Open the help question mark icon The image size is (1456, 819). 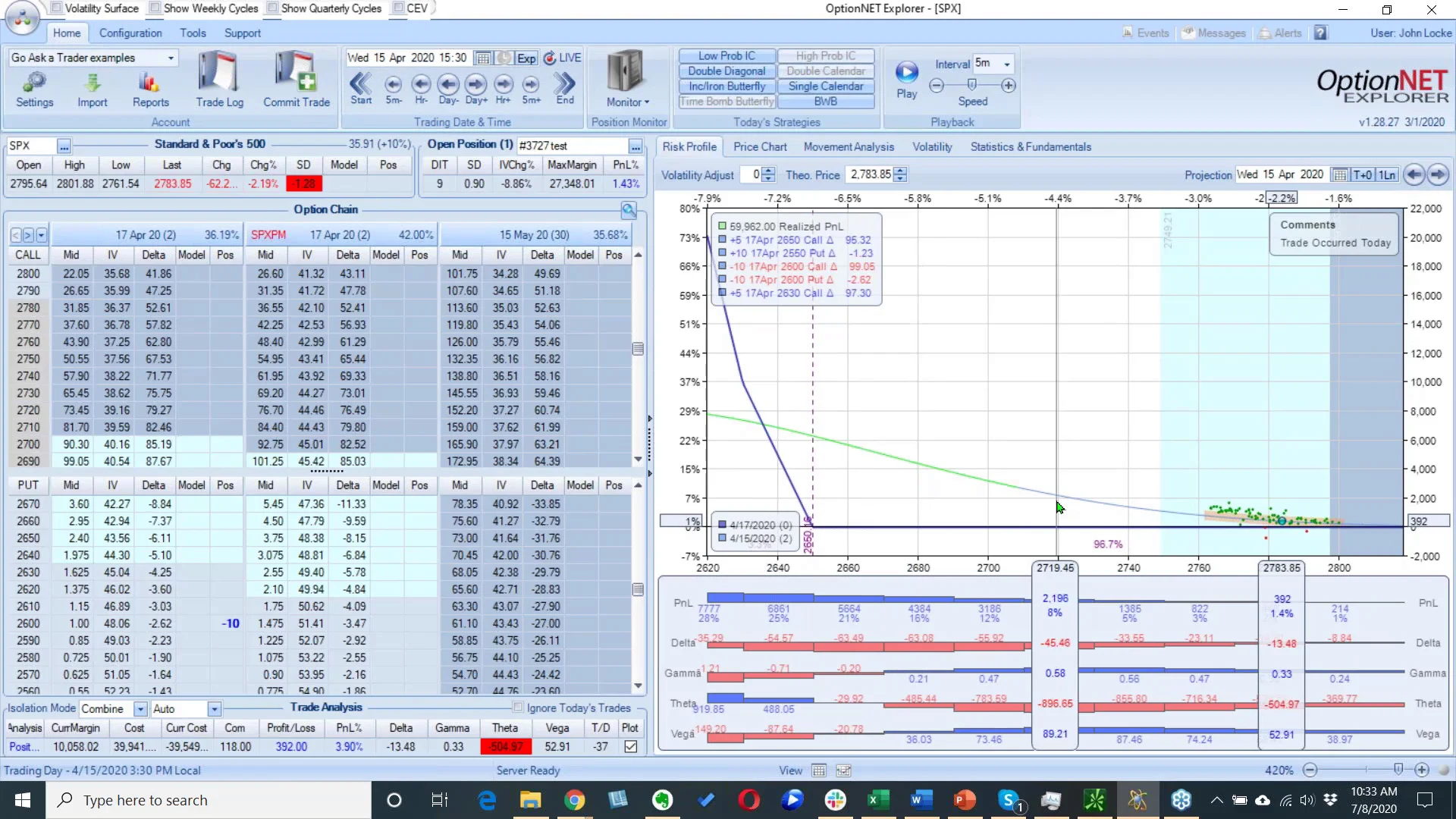click(1321, 33)
